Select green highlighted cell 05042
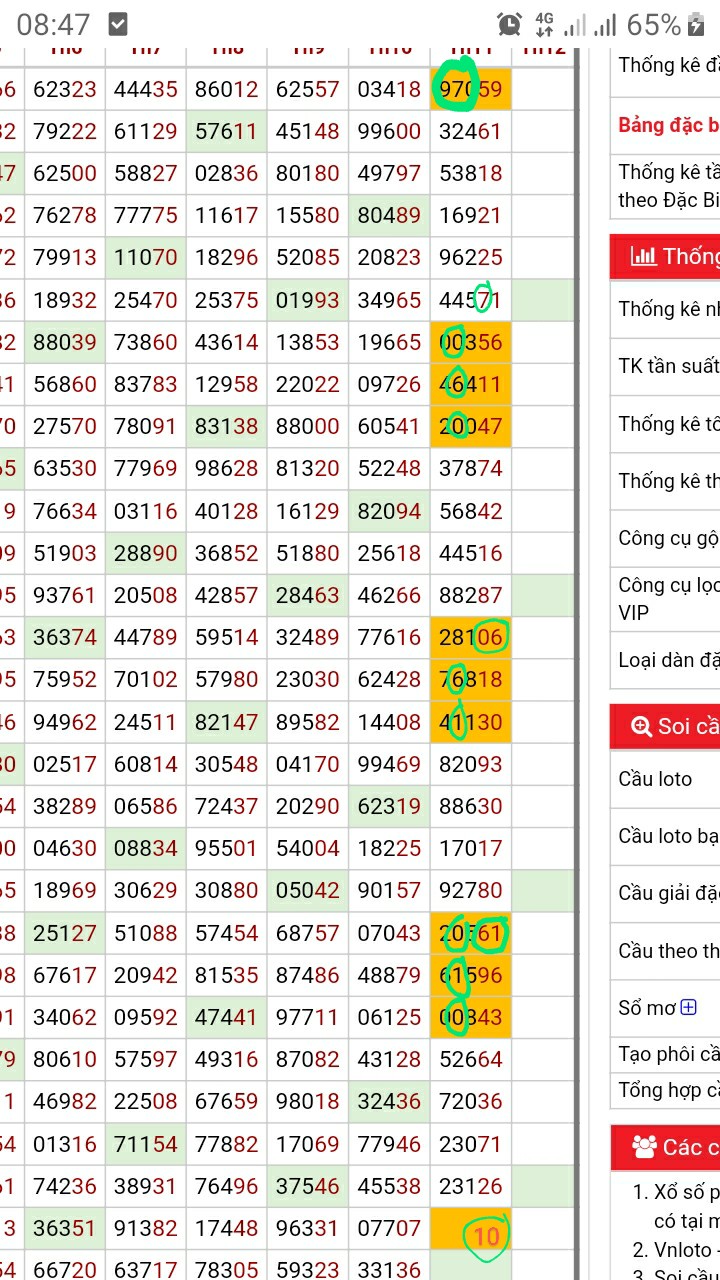The image size is (720, 1280). pos(308,890)
